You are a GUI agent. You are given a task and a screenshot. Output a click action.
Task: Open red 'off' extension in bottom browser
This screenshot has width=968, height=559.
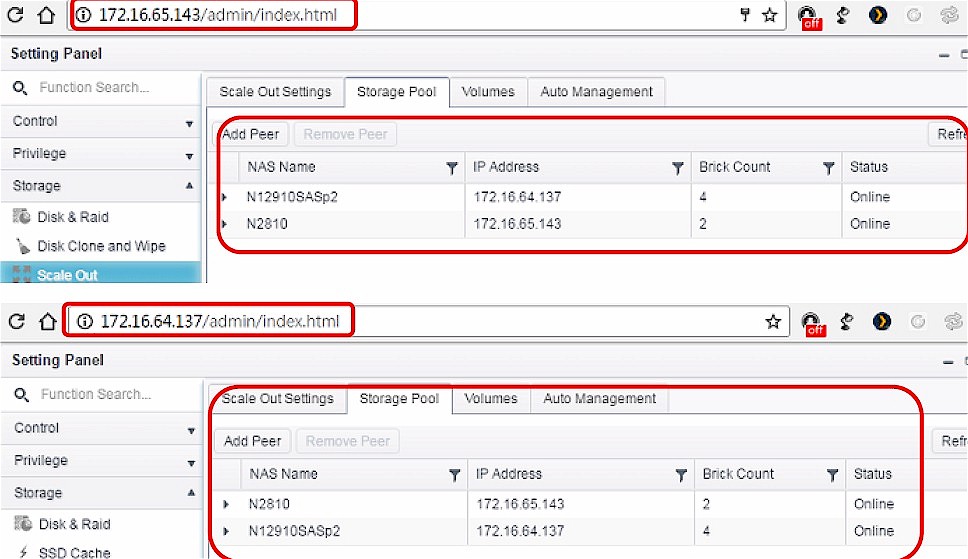pos(812,323)
